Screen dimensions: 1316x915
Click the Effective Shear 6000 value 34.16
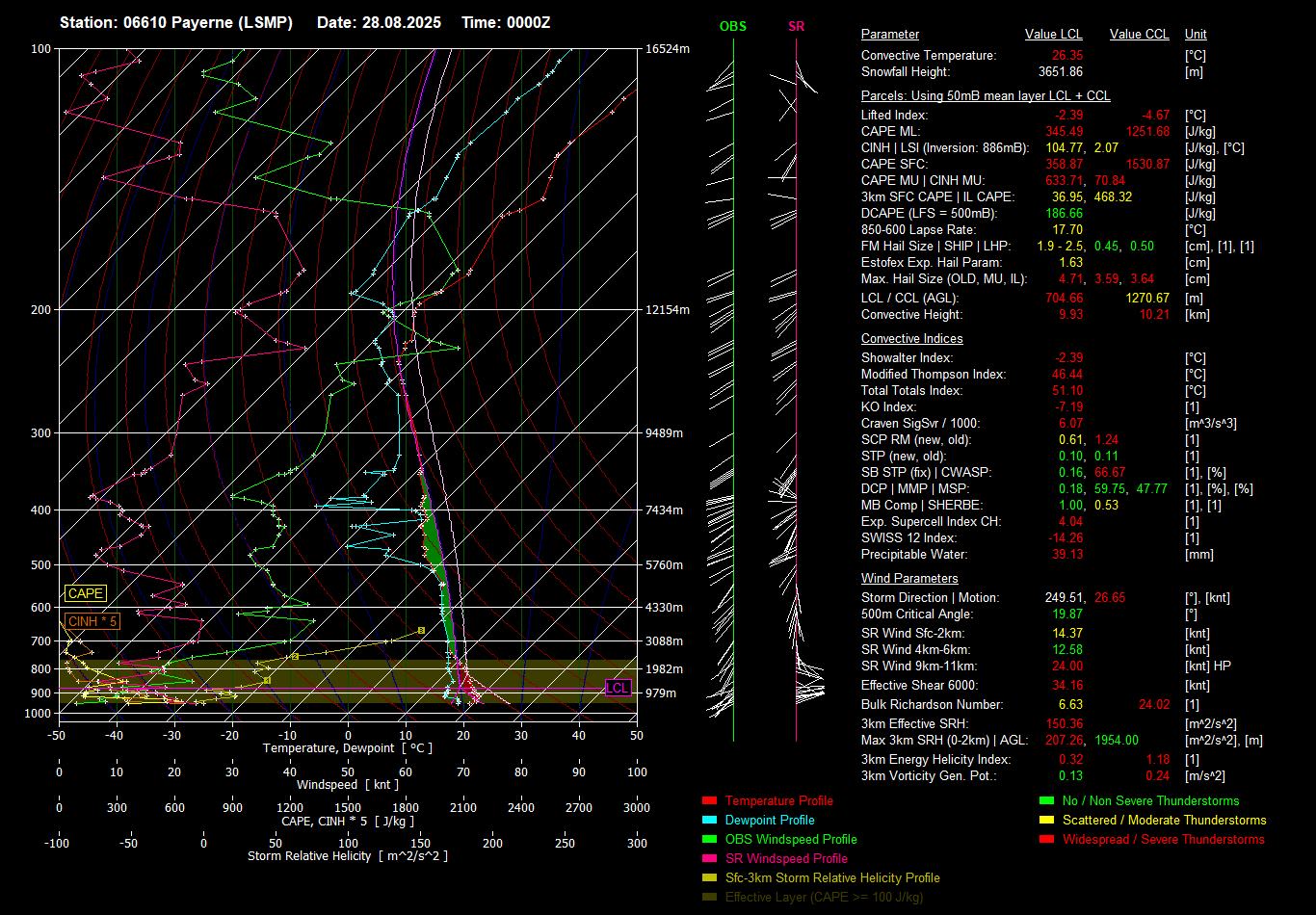point(1067,686)
